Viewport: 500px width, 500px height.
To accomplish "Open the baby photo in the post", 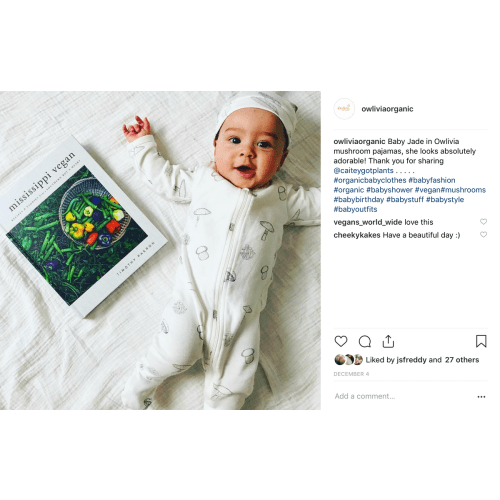I will (x=160, y=250).
